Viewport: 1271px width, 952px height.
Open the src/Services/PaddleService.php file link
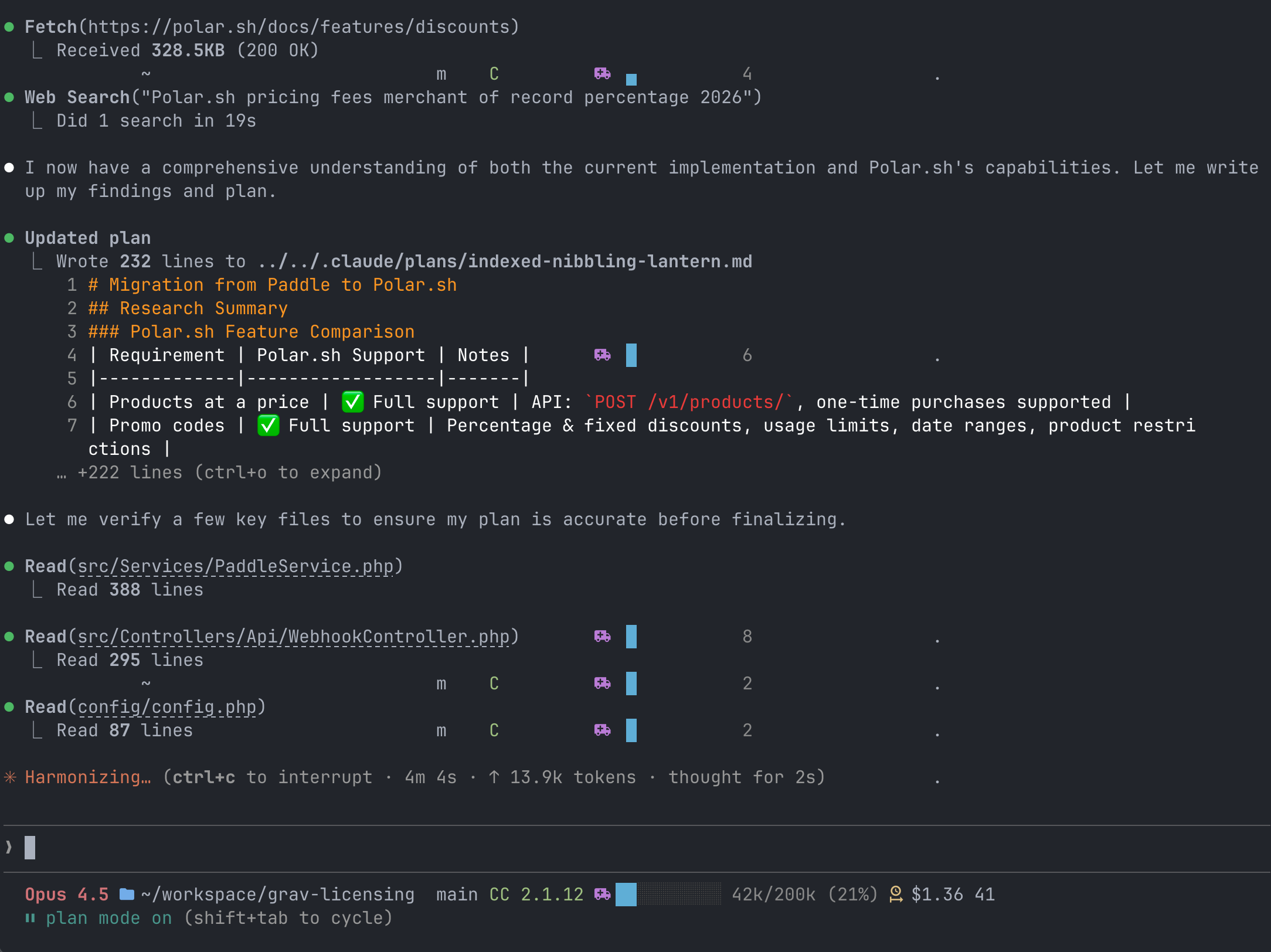(236, 566)
